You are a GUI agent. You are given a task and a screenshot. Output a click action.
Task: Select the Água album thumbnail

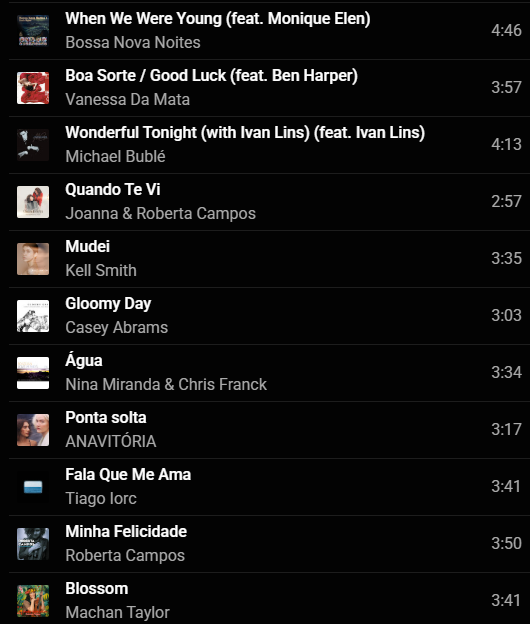click(x=33, y=372)
